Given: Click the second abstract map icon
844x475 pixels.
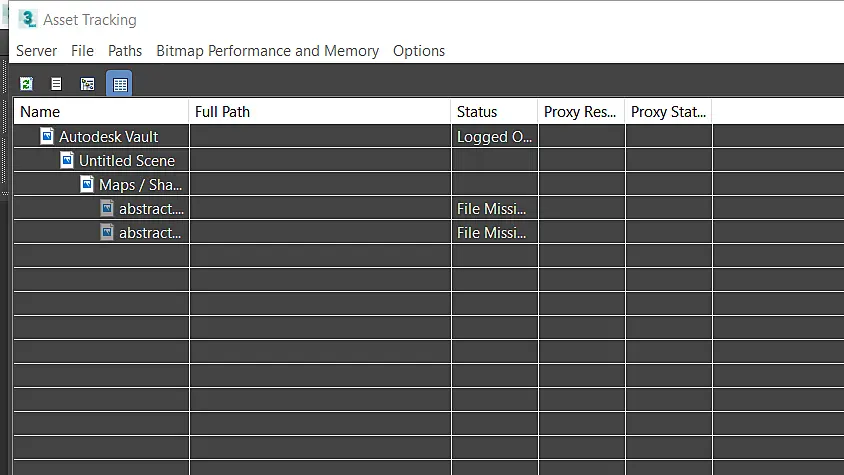Looking at the screenshot, I should click(107, 232).
